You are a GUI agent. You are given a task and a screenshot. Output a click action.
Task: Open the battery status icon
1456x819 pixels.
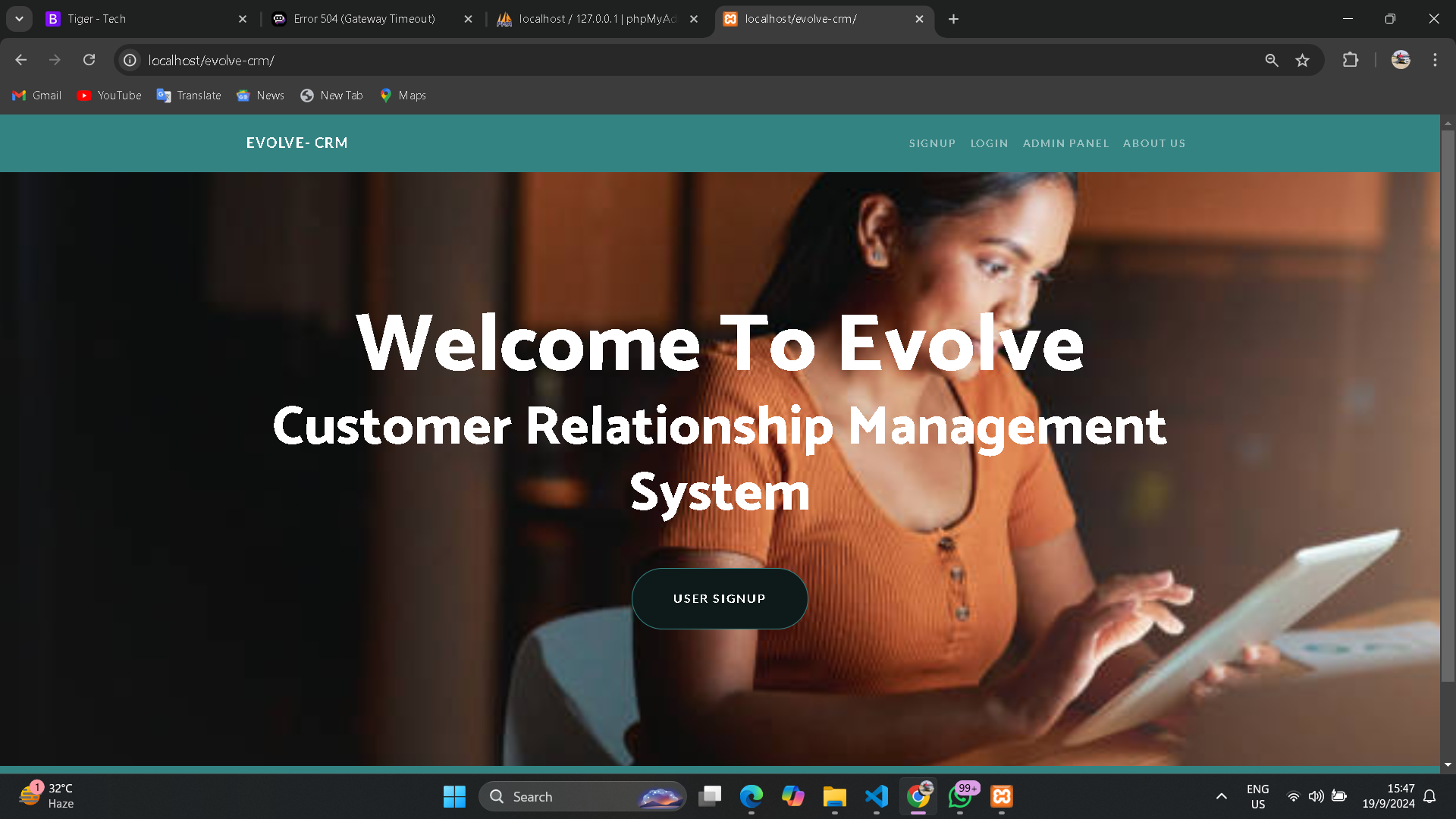tap(1339, 796)
